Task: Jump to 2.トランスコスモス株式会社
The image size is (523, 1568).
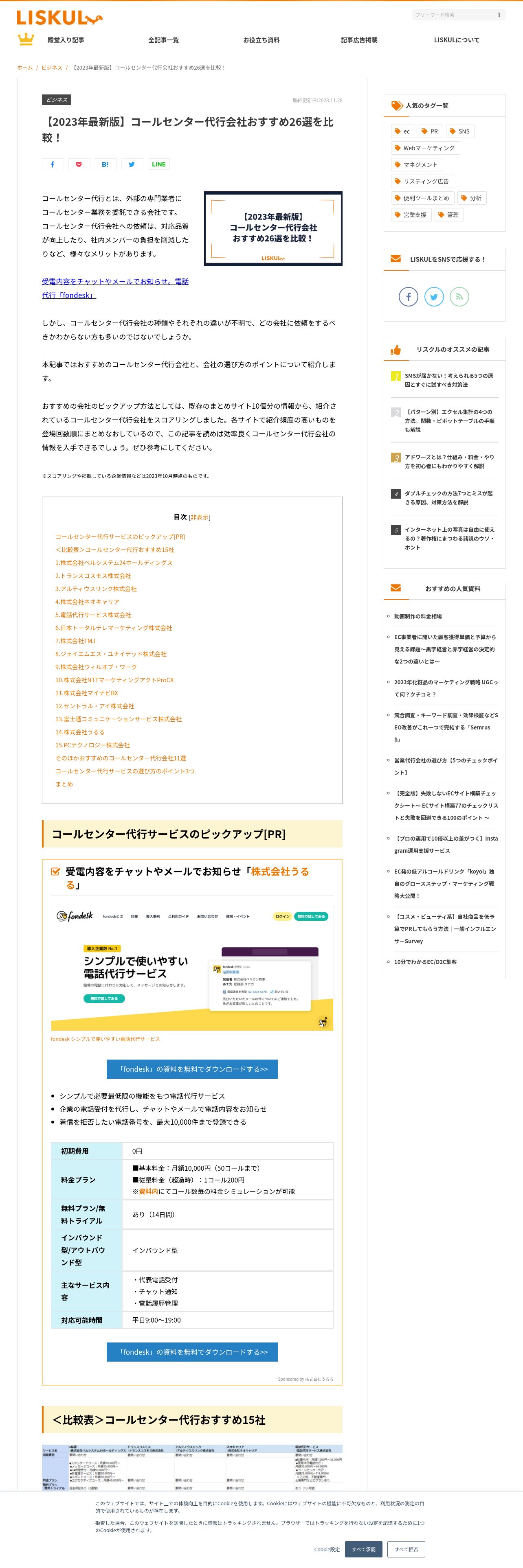Action: point(93,576)
